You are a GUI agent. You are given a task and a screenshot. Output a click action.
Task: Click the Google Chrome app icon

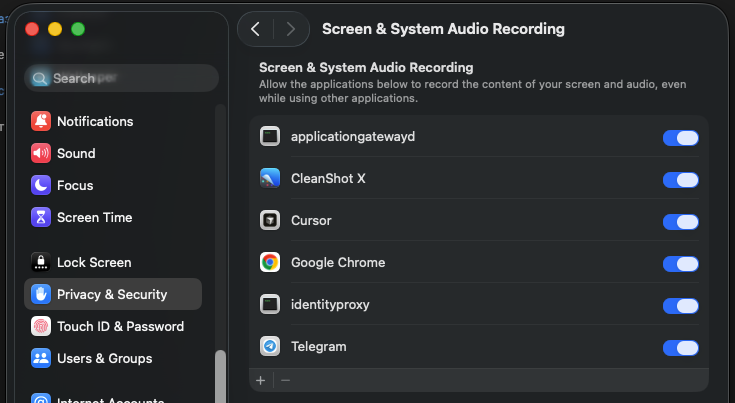coord(269,263)
